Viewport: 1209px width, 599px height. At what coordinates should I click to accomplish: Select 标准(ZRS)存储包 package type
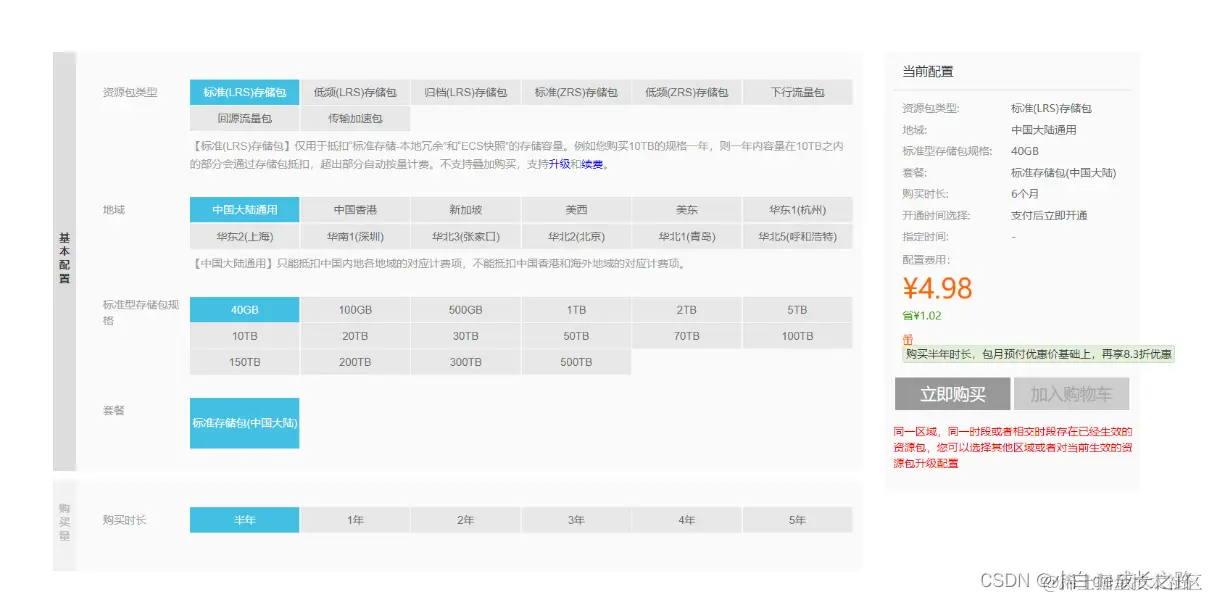[576, 92]
